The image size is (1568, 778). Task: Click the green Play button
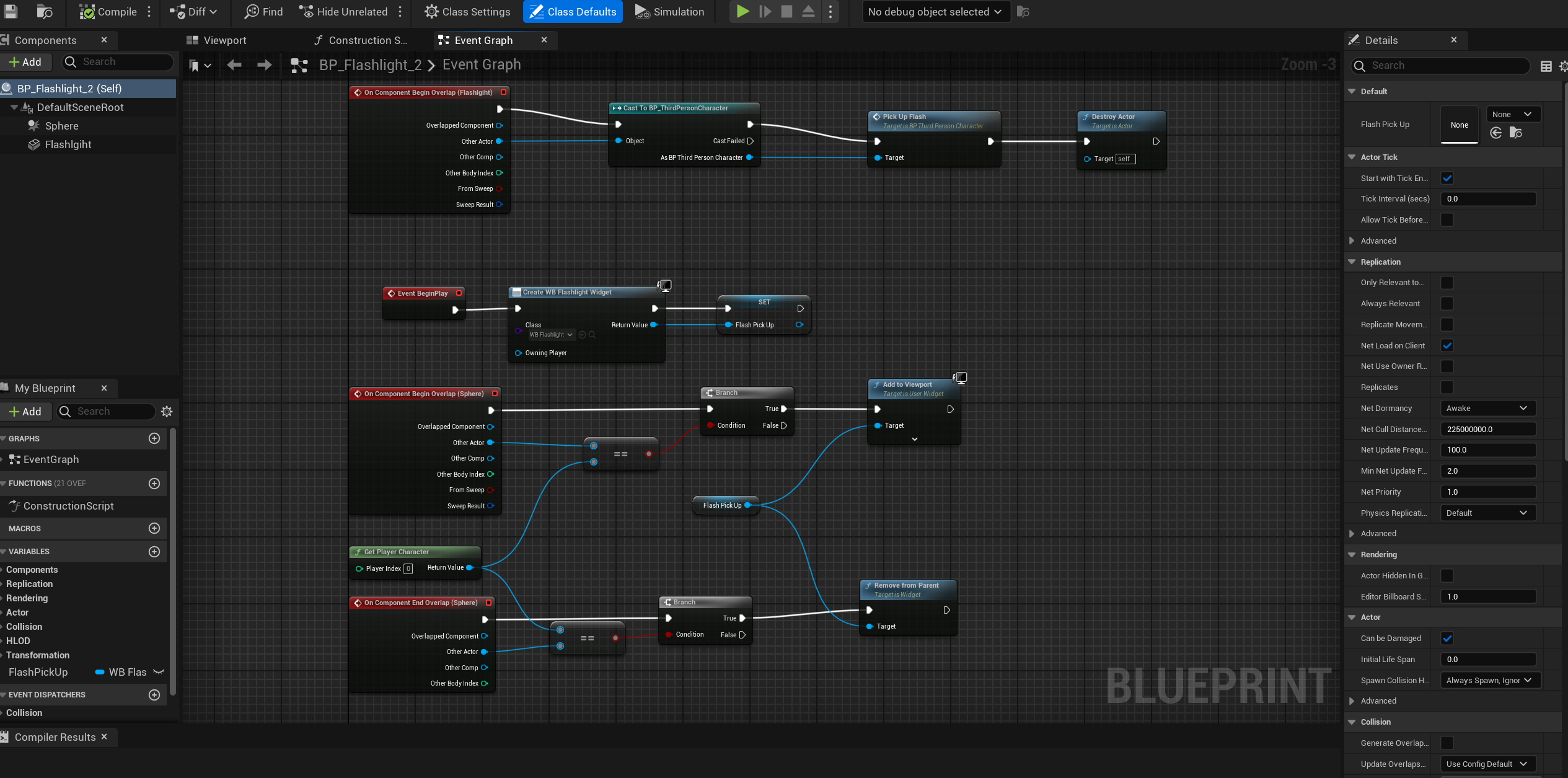pyautogui.click(x=742, y=11)
